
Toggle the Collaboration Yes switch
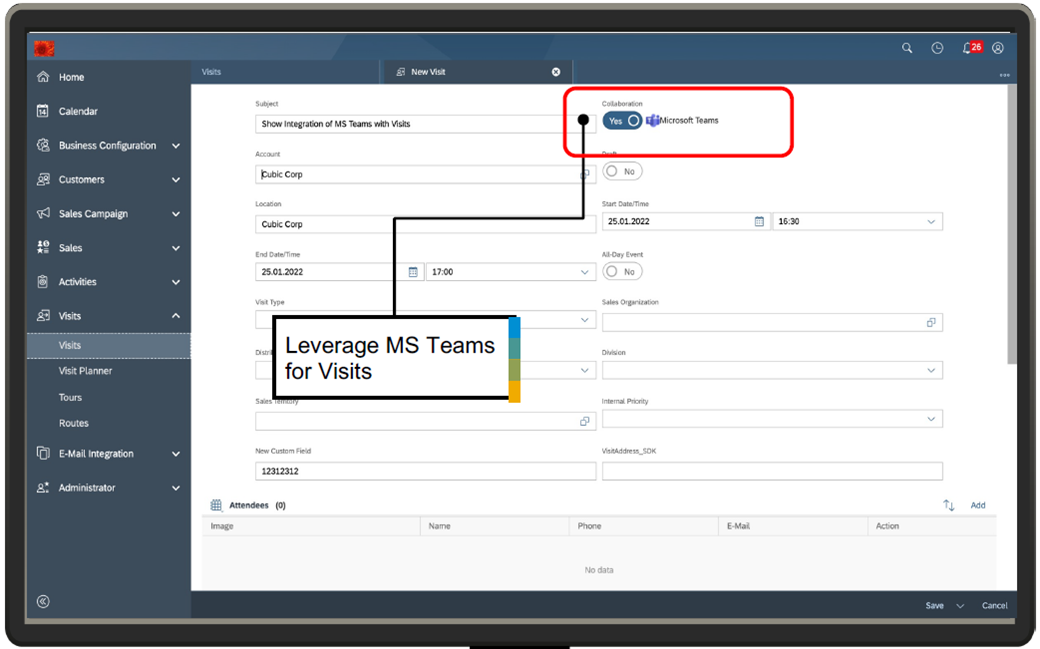click(x=622, y=121)
